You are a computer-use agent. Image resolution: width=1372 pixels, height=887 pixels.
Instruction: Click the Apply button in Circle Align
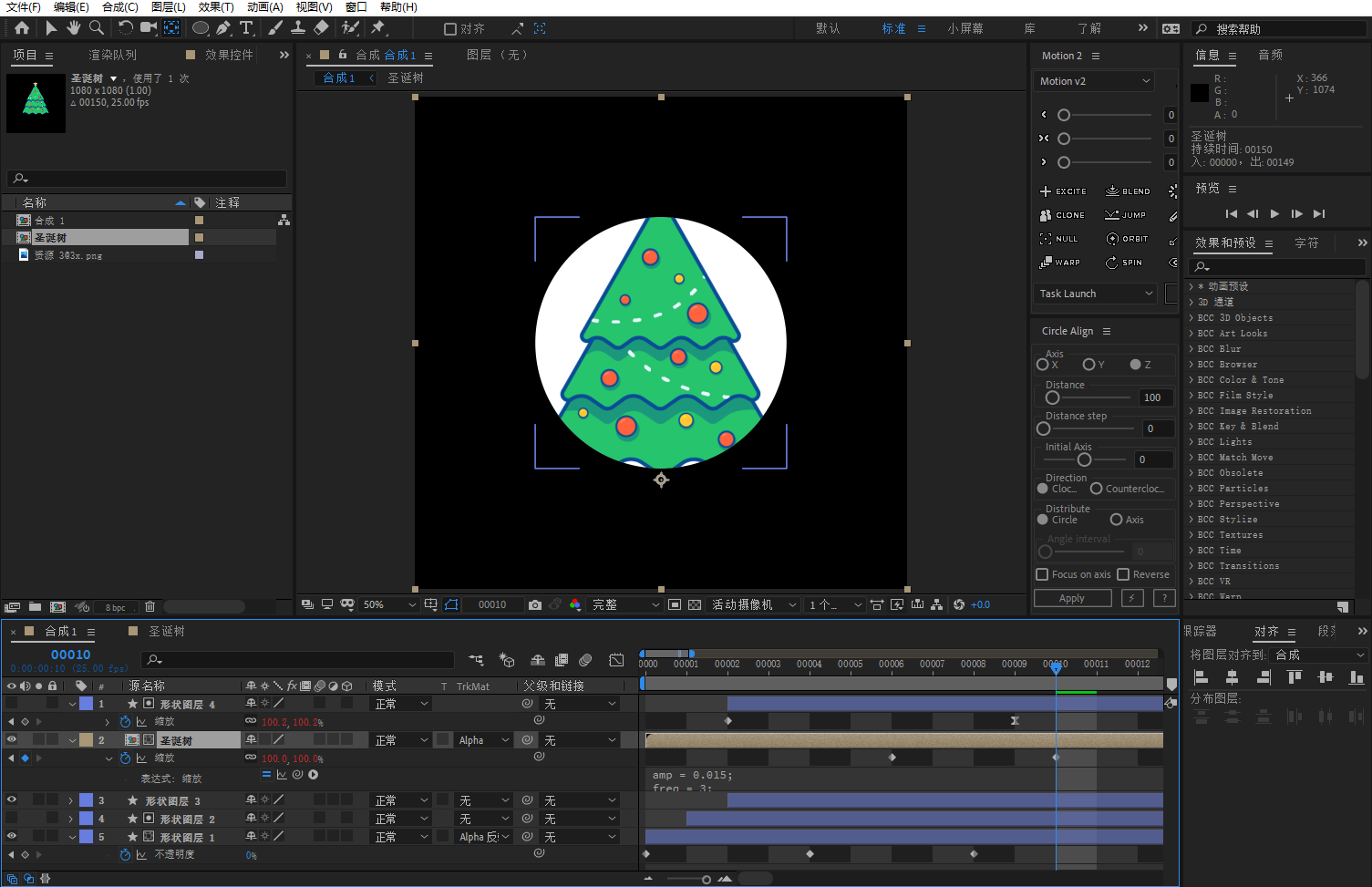coord(1072,598)
